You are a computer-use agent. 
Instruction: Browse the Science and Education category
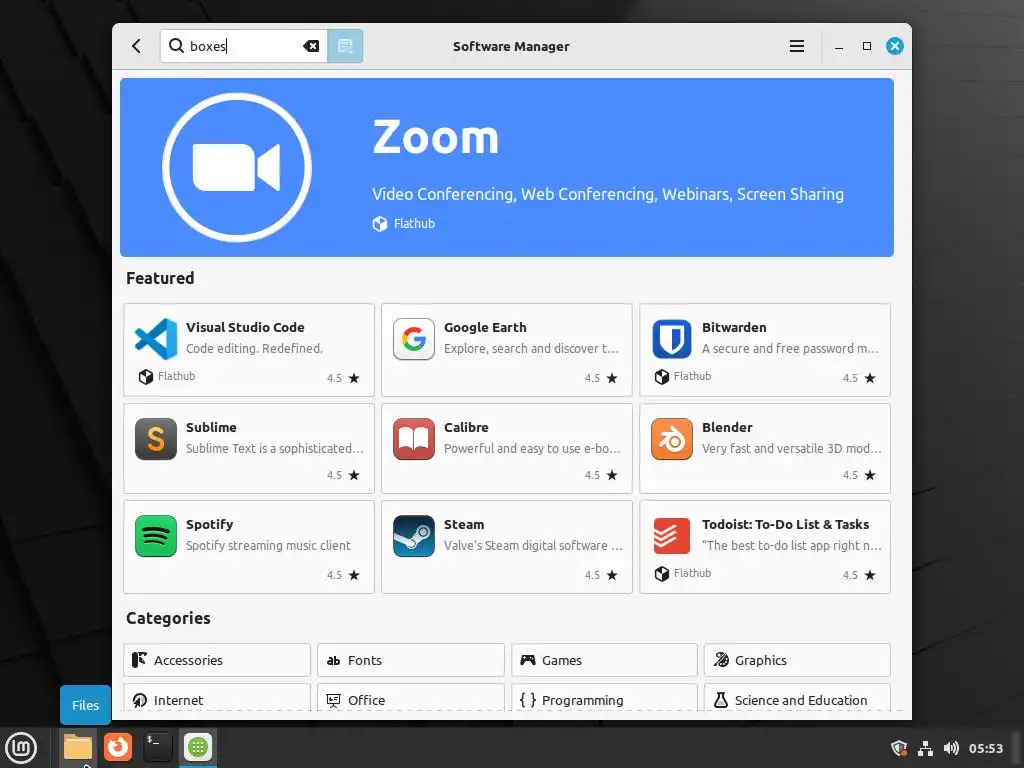[x=797, y=699]
